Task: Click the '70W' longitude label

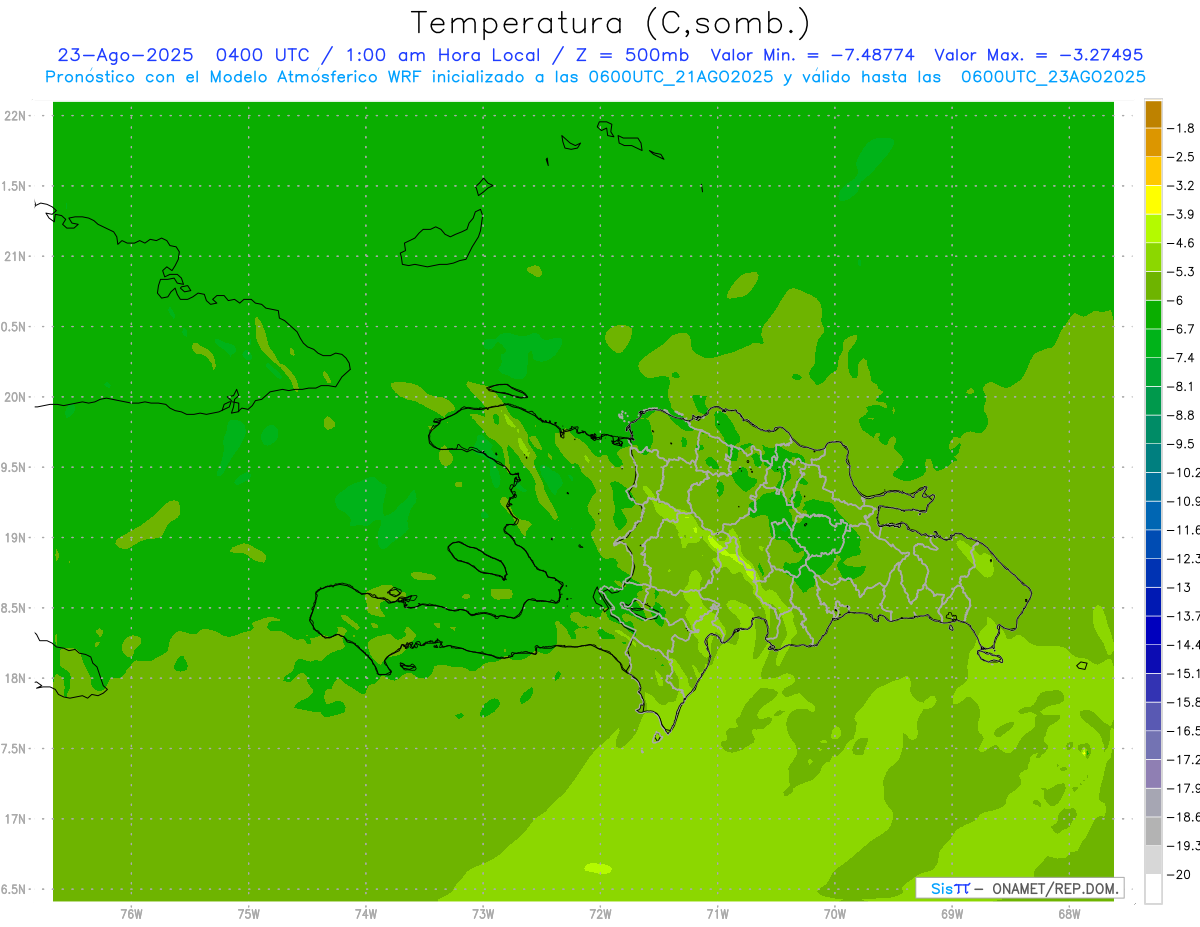Action: pos(835,913)
